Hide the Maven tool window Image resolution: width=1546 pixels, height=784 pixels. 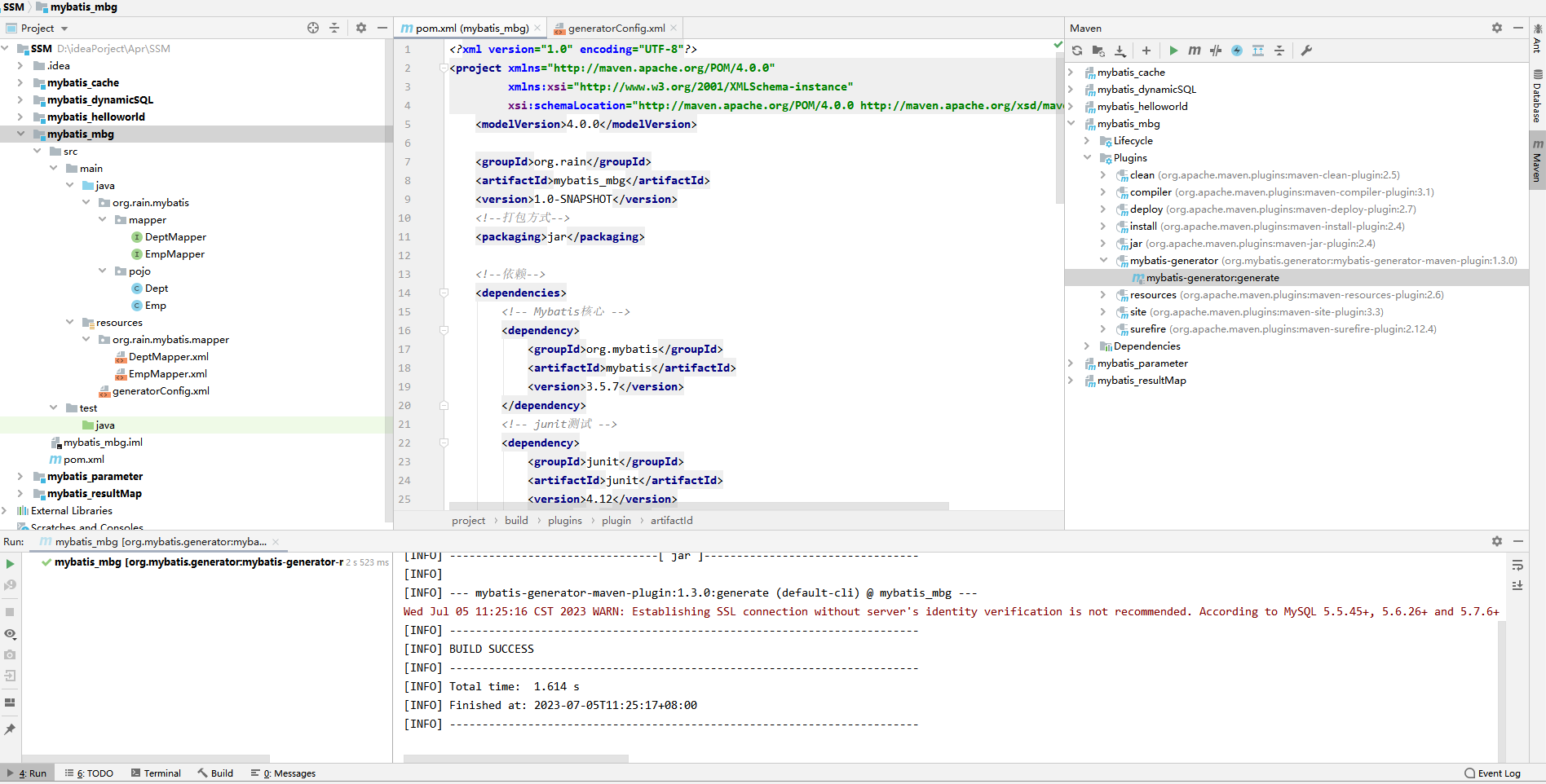(1518, 28)
